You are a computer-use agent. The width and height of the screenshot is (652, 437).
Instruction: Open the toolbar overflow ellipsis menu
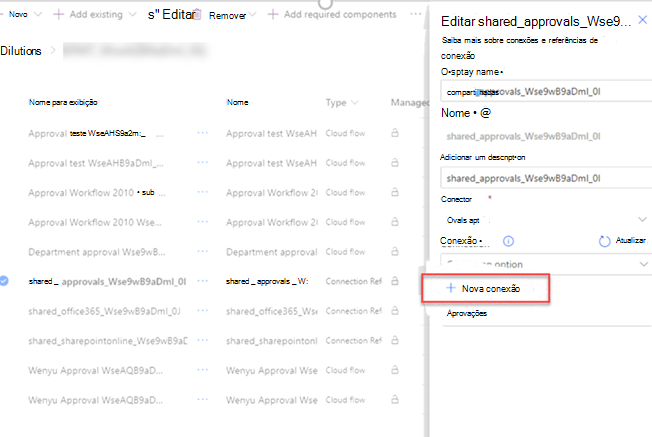[415, 14]
